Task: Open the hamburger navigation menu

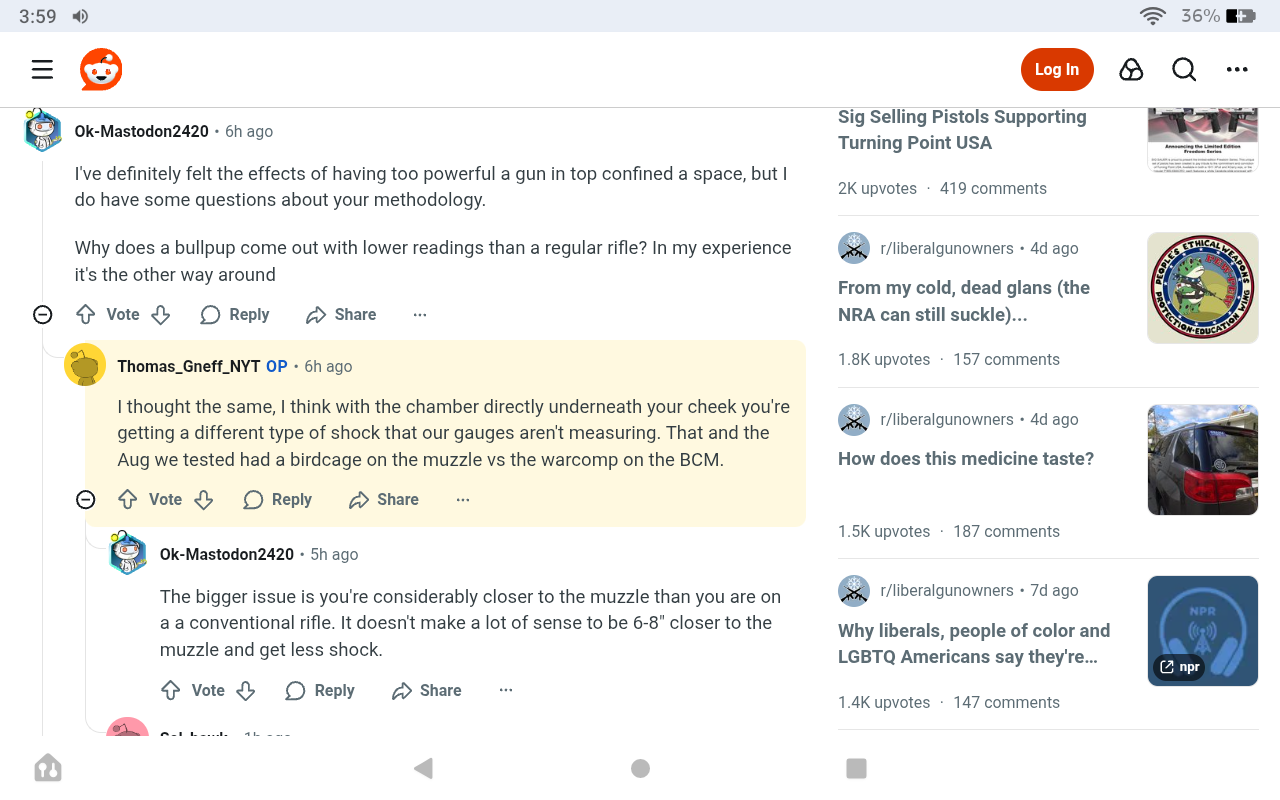Action: click(x=42, y=69)
